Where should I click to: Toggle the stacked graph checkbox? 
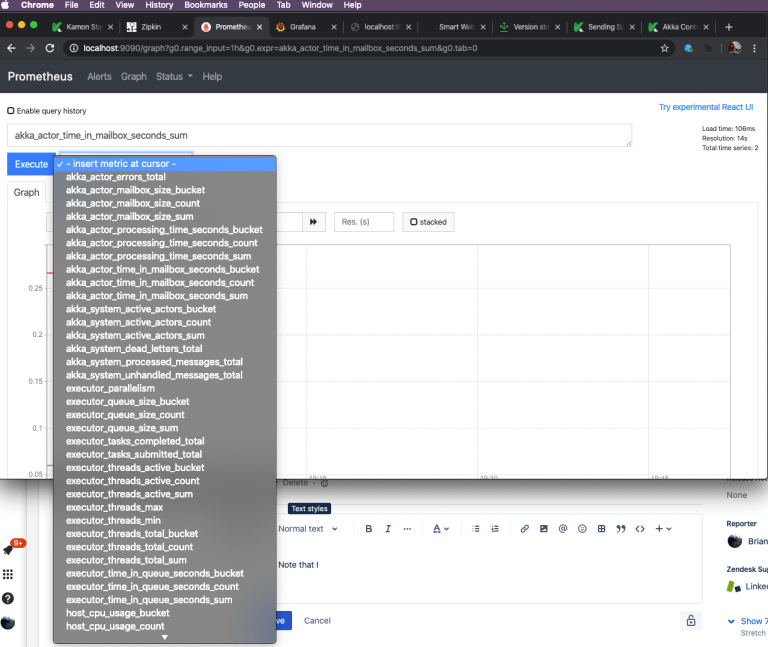pyautogui.click(x=414, y=222)
